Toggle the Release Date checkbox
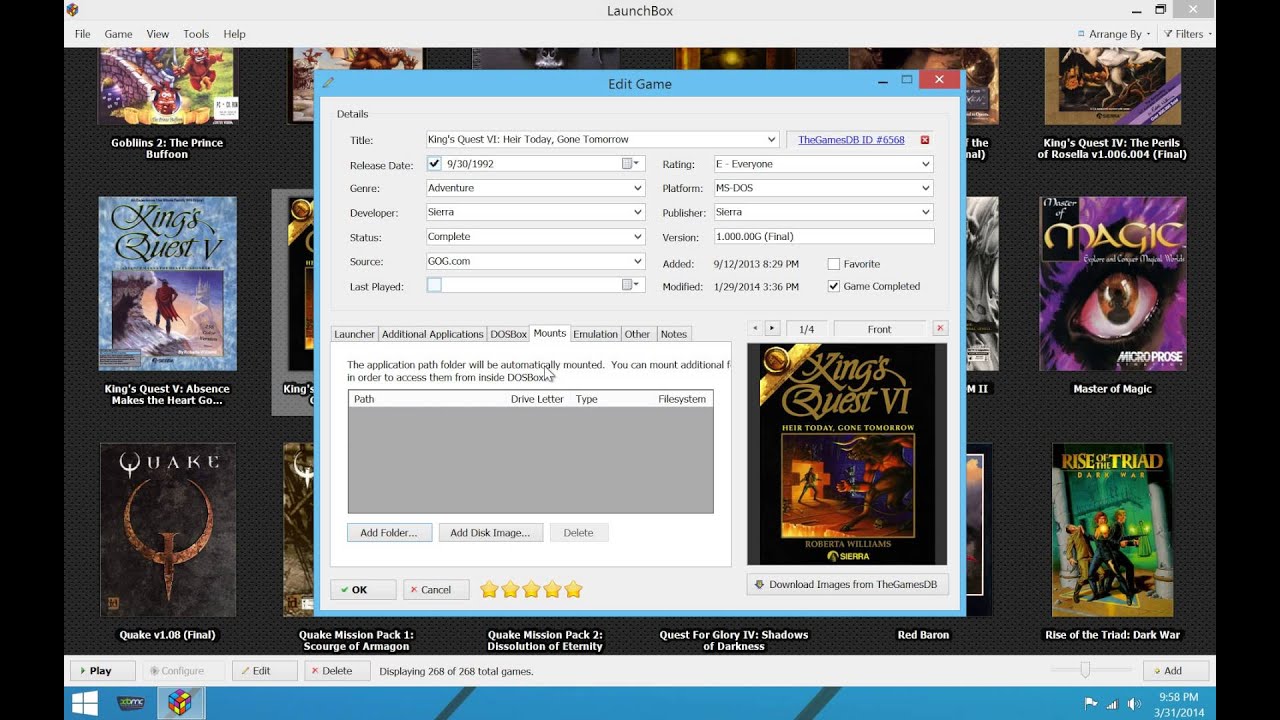Image resolution: width=1280 pixels, height=720 pixels. 434,164
